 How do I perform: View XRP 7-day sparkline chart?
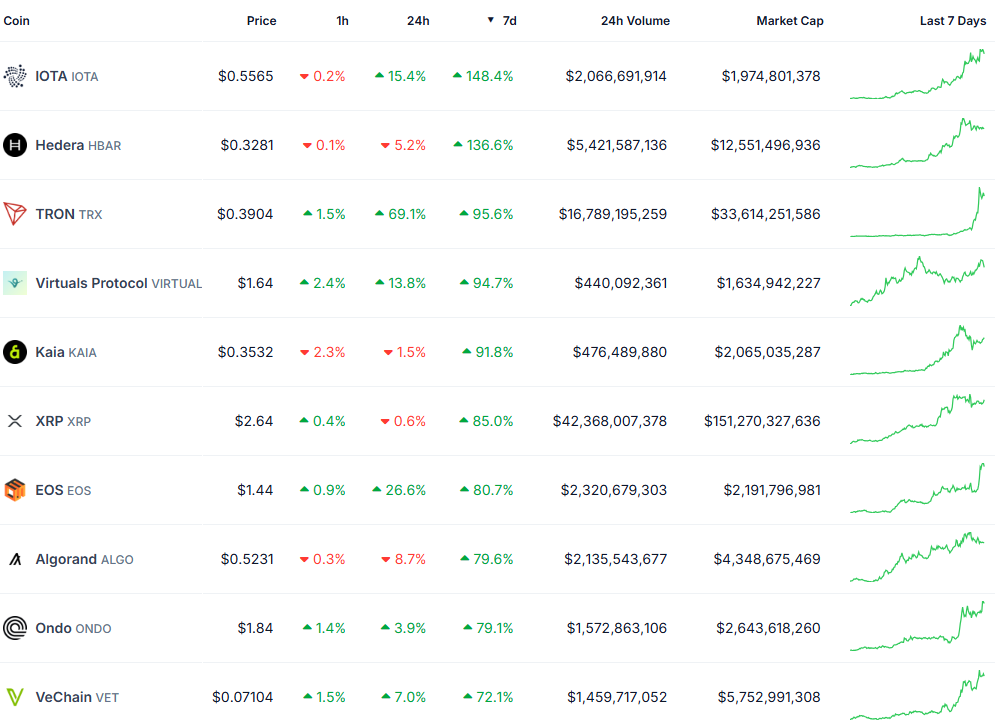click(918, 419)
